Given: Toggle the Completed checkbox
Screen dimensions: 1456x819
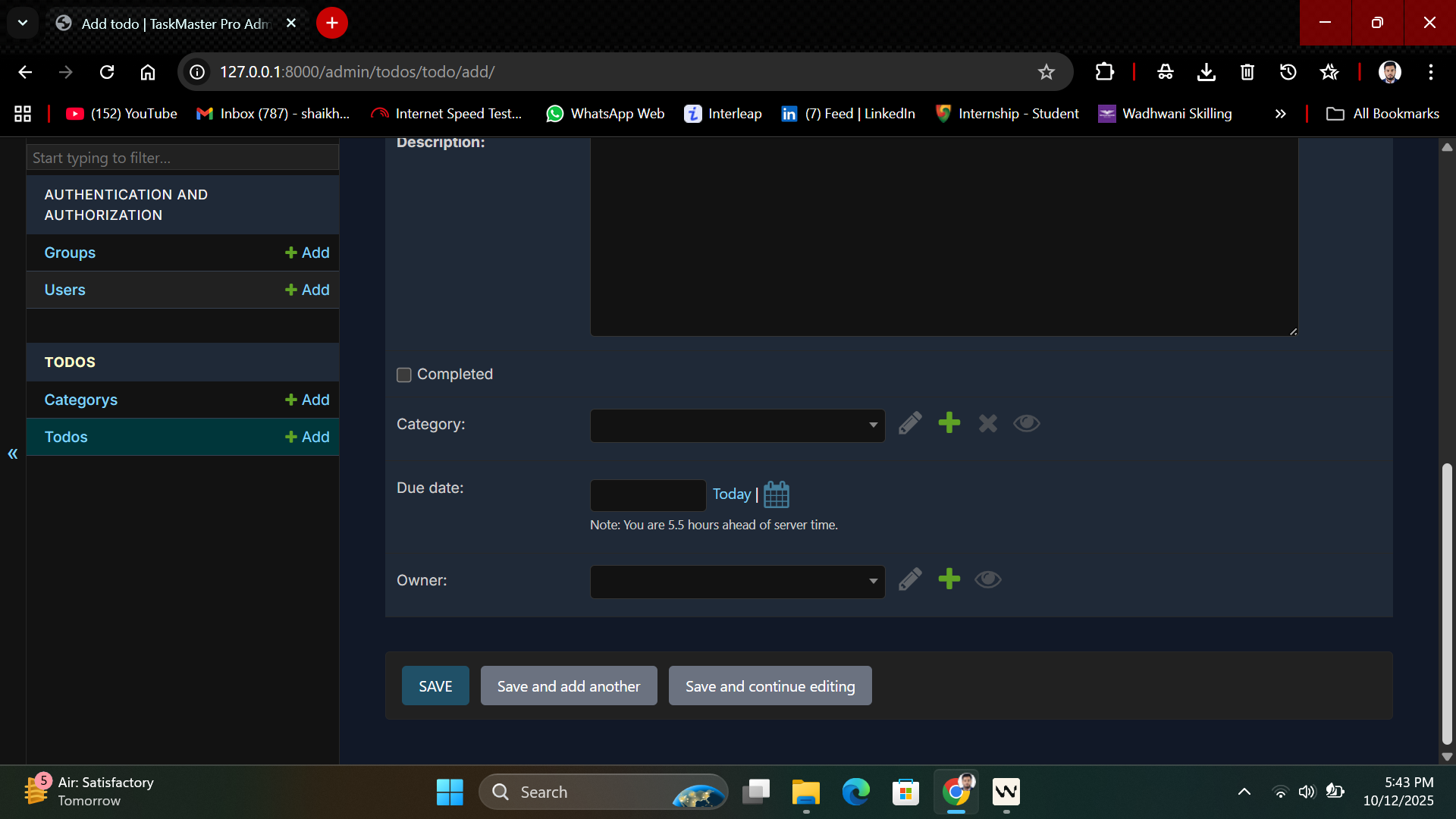Looking at the screenshot, I should click(404, 375).
